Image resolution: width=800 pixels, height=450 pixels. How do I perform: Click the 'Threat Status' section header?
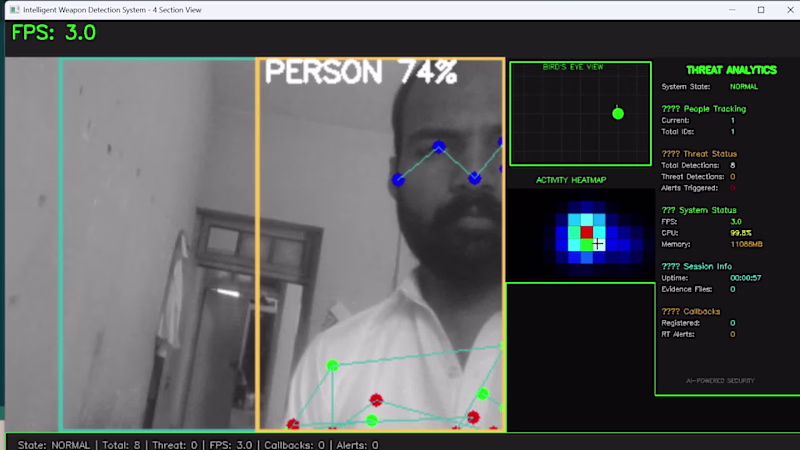click(699, 154)
